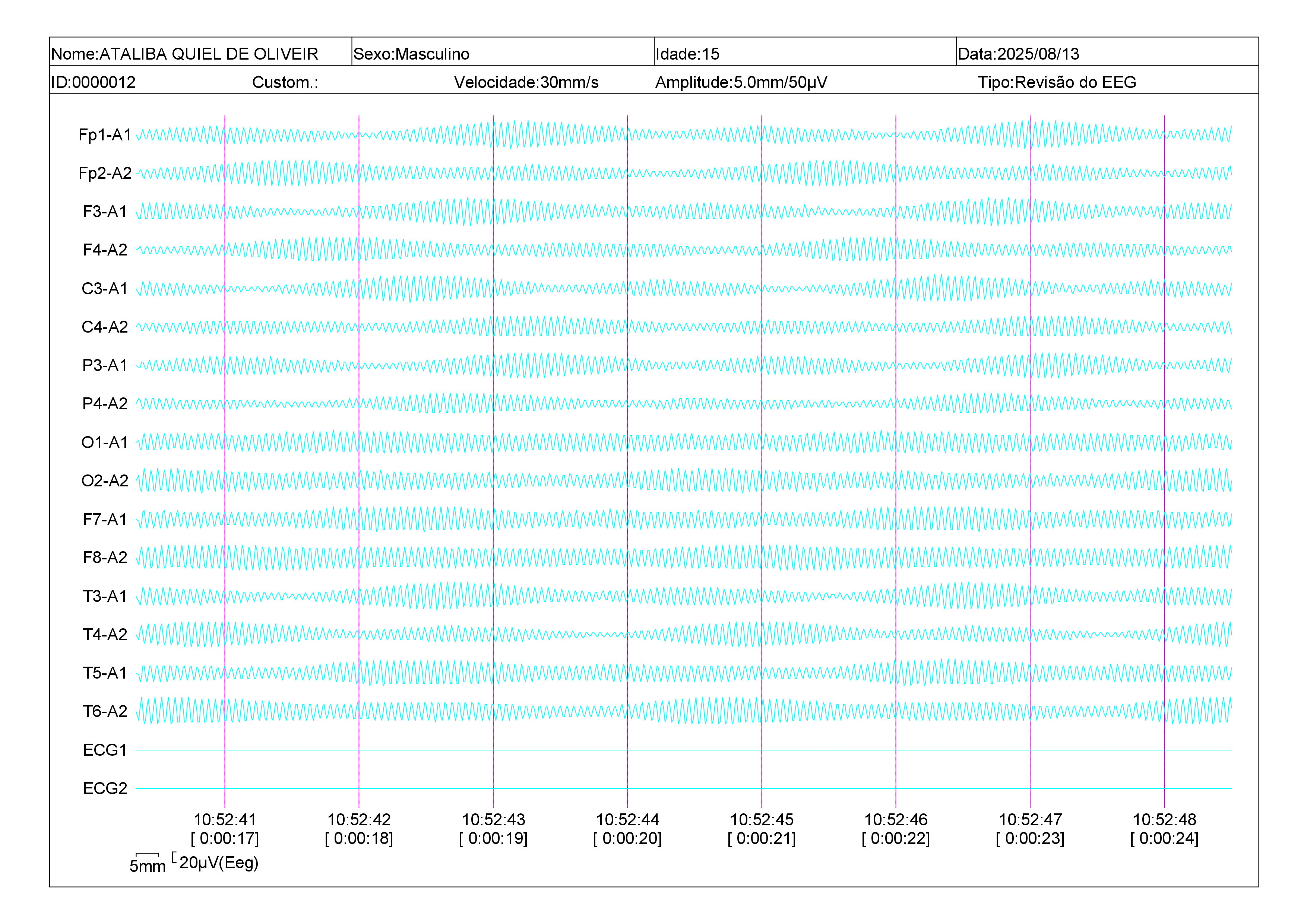Click the 5mm scale bar label
Image resolution: width=1307 pixels, height=924 pixels.
(148, 866)
